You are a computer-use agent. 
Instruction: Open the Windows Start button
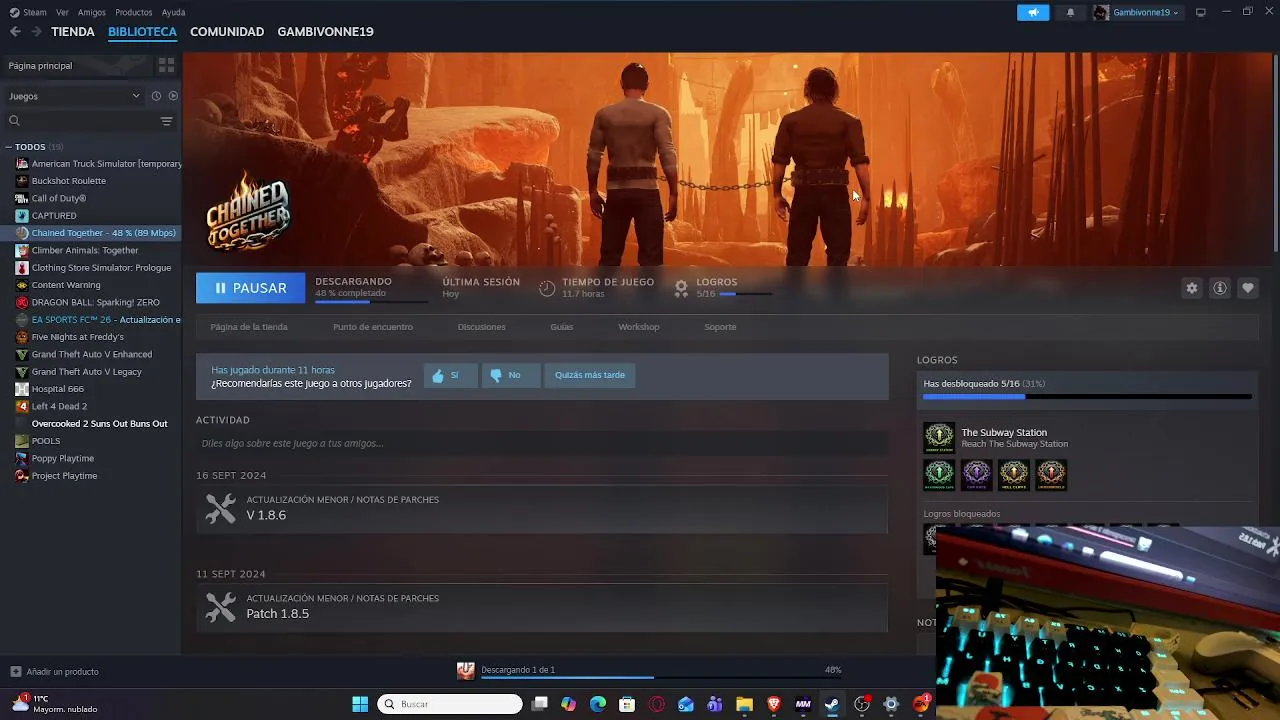tap(360, 704)
